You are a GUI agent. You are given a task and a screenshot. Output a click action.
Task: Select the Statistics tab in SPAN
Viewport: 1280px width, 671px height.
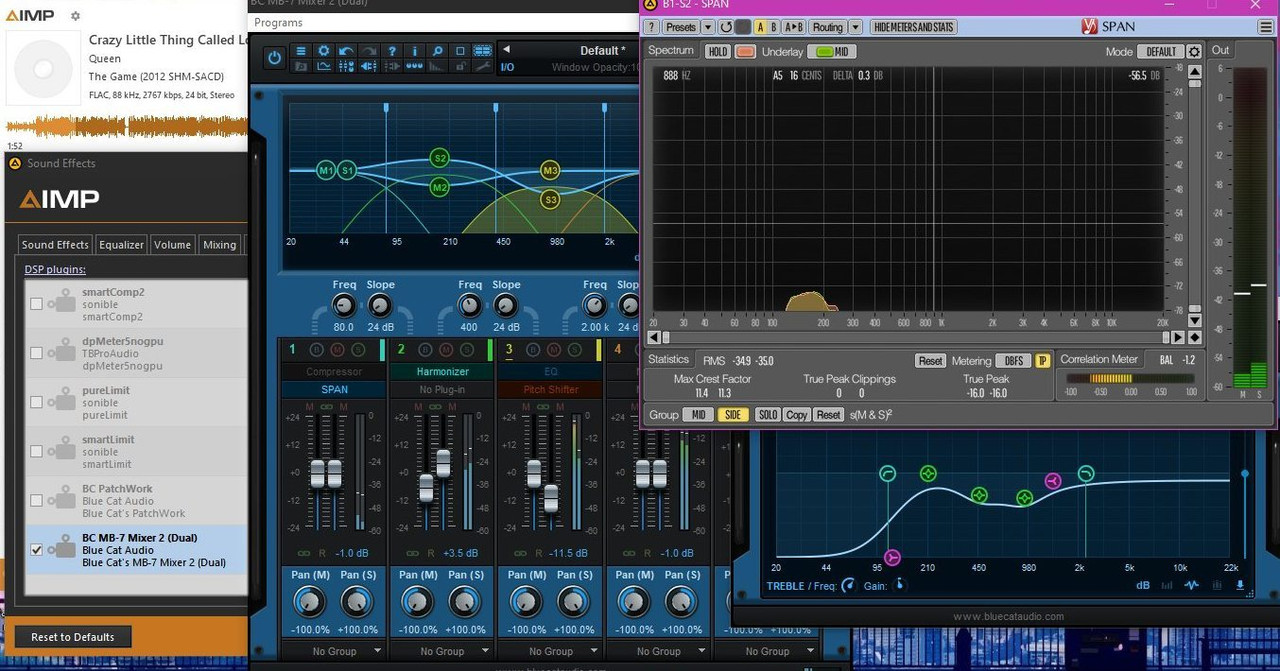[x=668, y=359]
